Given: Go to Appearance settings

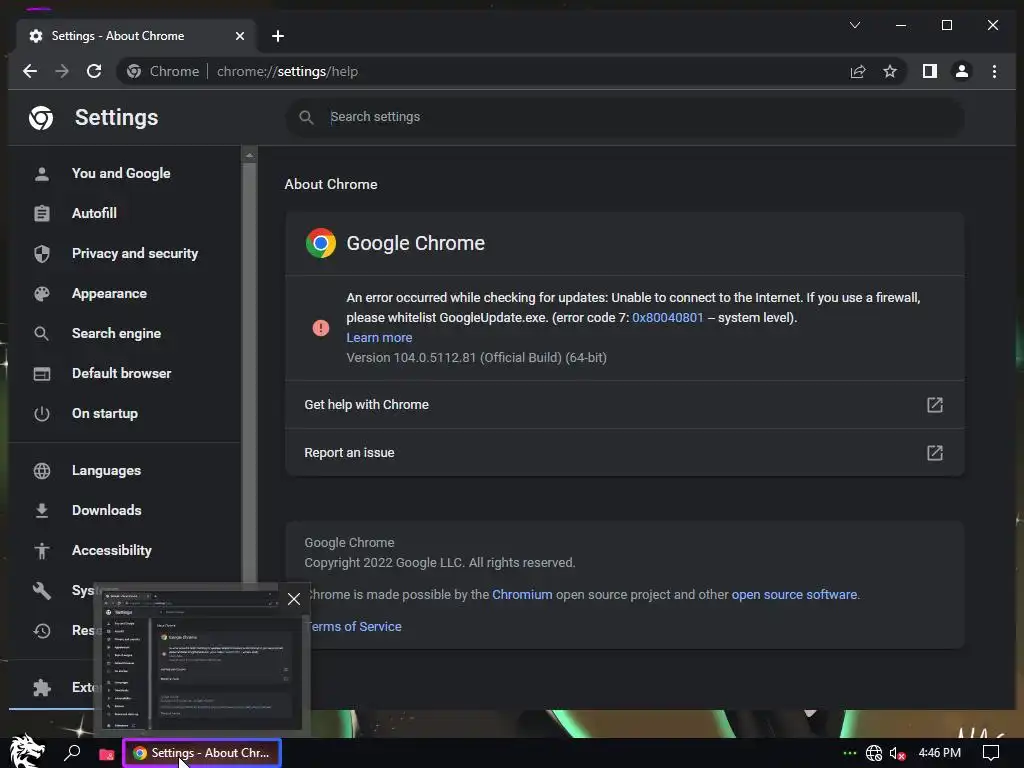Looking at the screenshot, I should 109,293.
